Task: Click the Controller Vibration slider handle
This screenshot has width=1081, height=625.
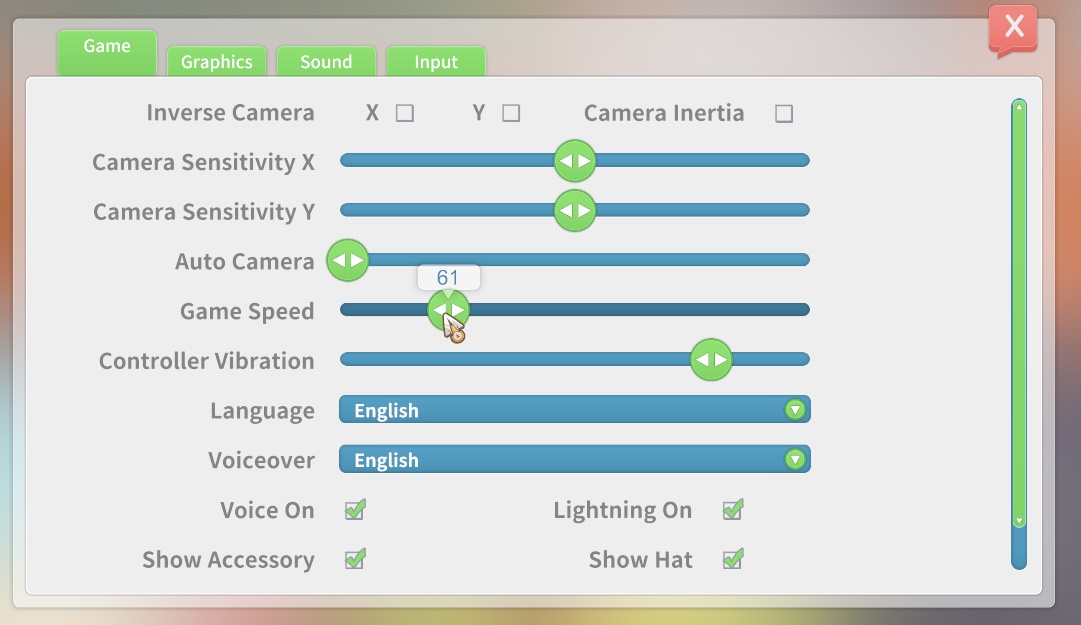Action: coord(711,360)
